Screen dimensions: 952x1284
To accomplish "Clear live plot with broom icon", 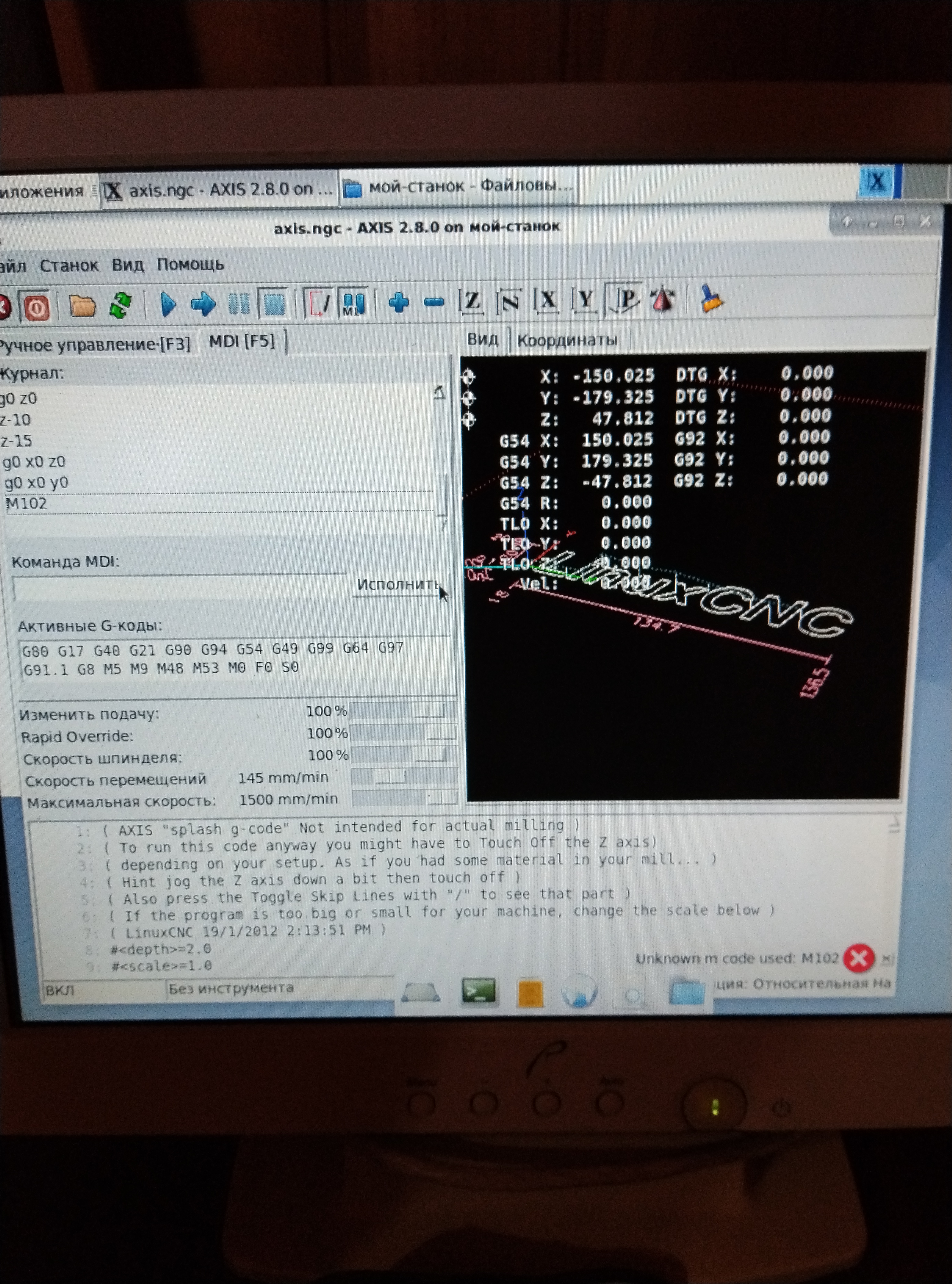I will click(x=711, y=299).
